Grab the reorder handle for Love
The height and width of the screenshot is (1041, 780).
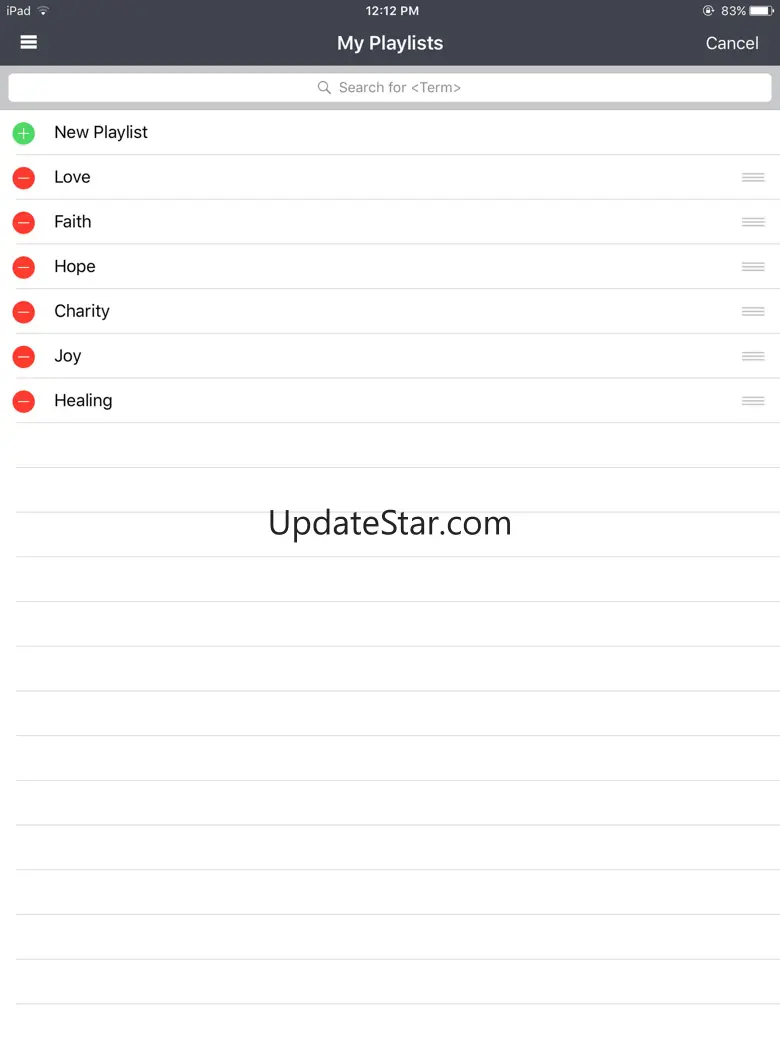[753, 177]
